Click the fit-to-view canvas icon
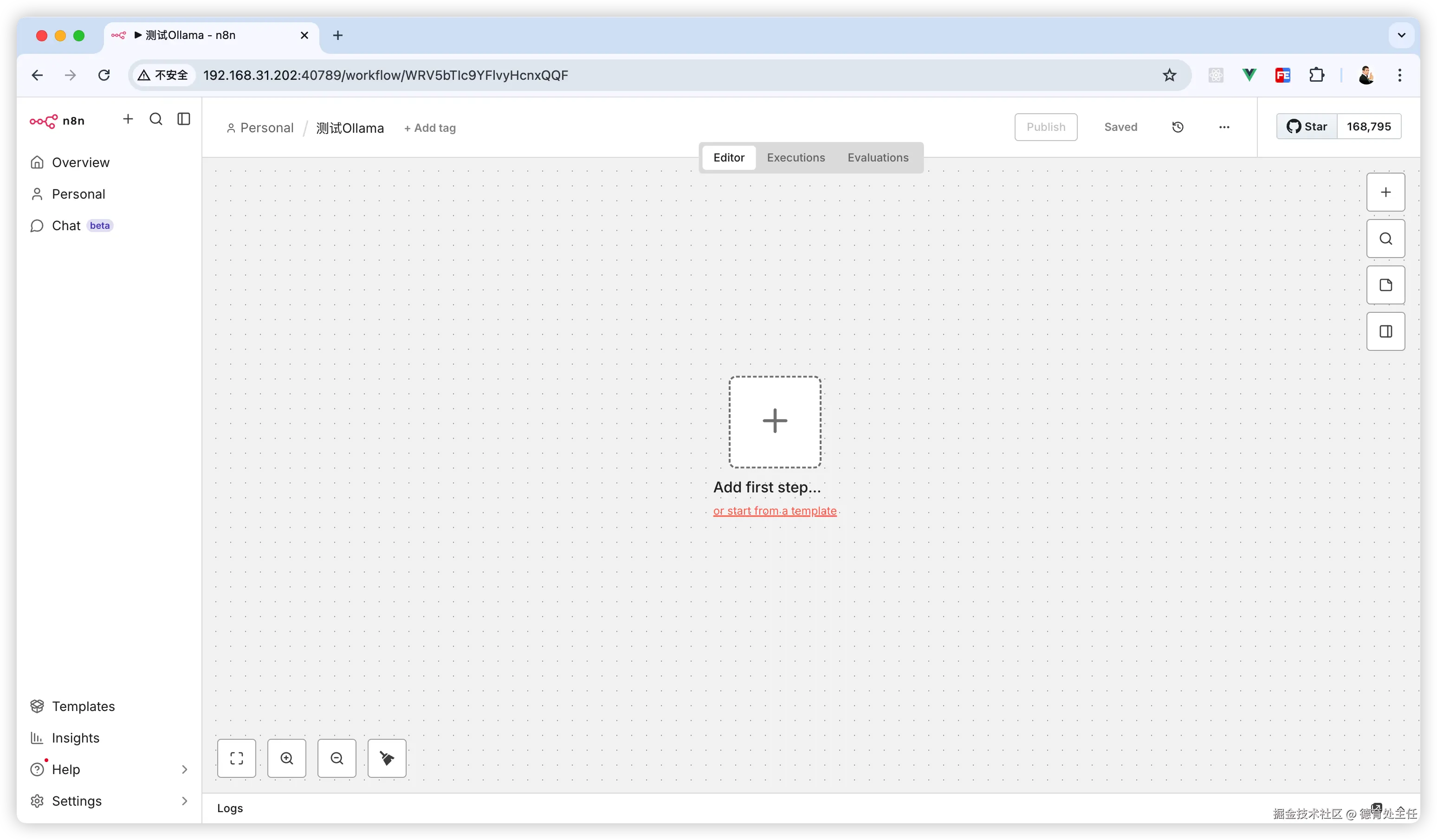 click(236, 758)
